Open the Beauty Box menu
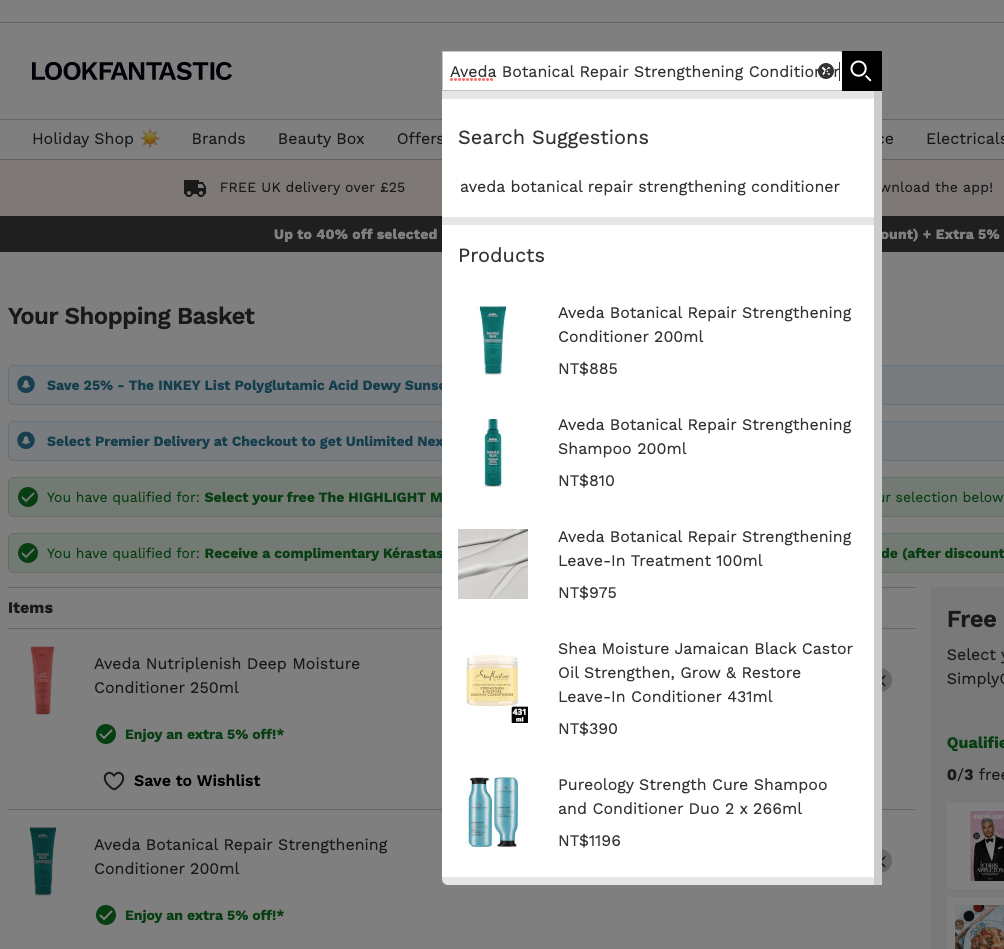1004x949 pixels. pos(321,139)
